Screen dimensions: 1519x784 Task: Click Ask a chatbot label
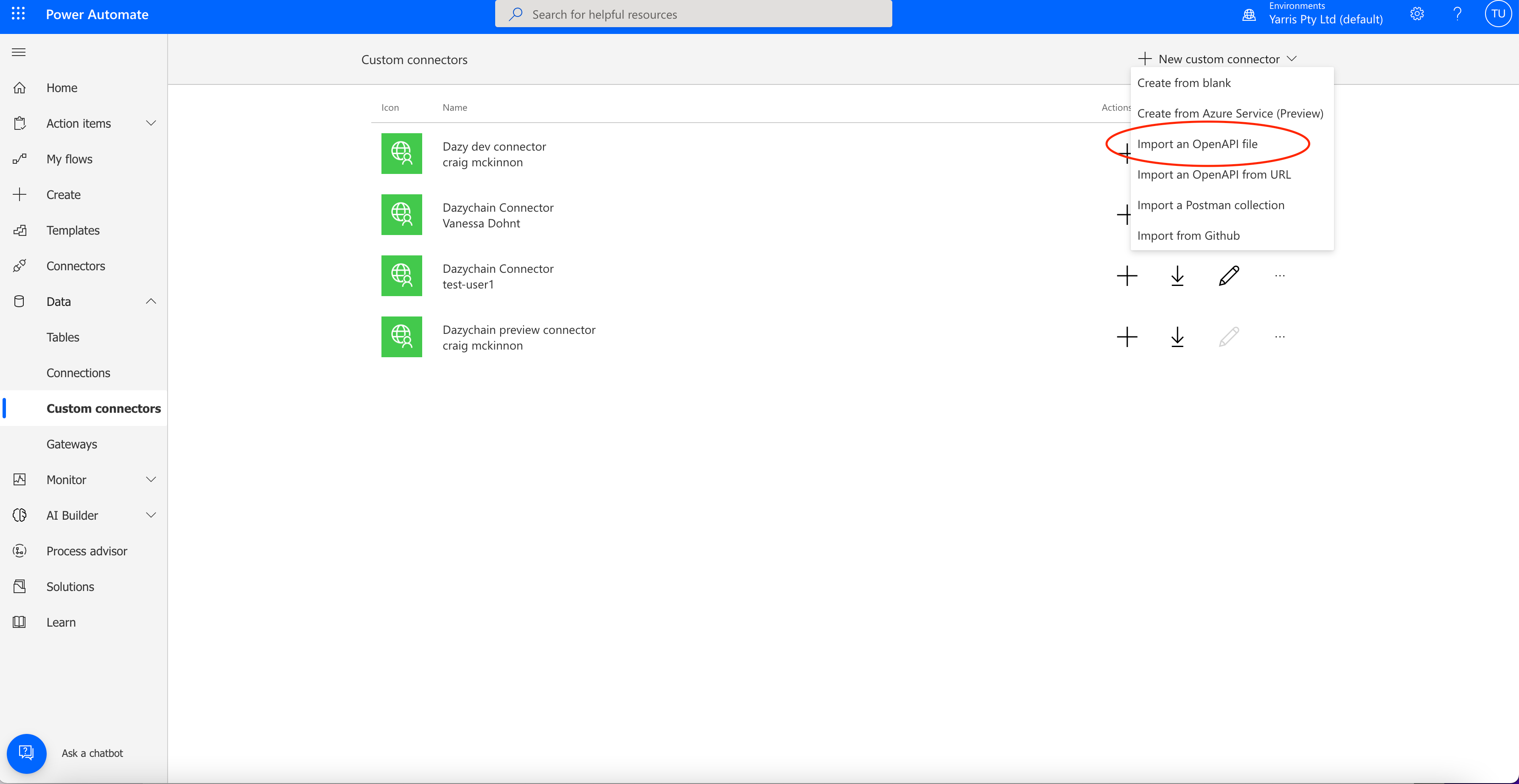(x=92, y=753)
